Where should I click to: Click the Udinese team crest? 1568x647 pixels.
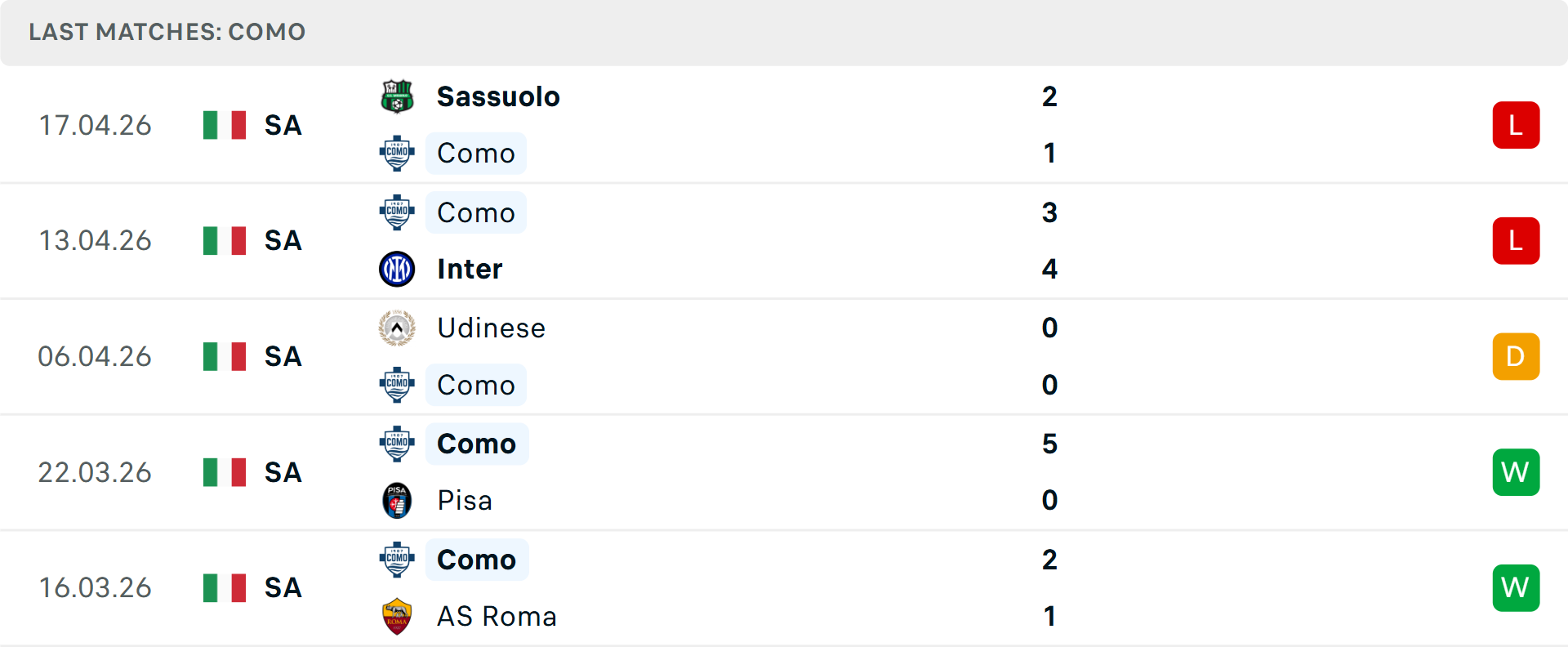point(397,328)
